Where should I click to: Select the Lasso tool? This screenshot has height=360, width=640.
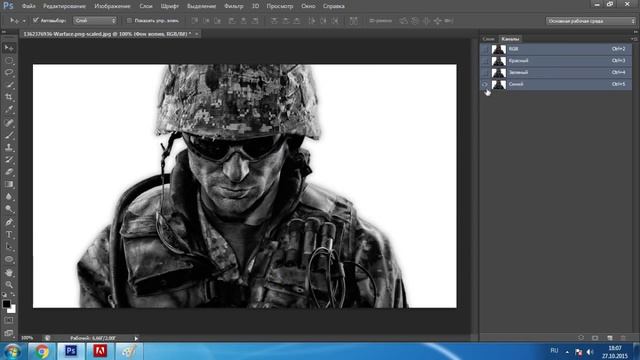pyautogui.click(x=9, y=73)
